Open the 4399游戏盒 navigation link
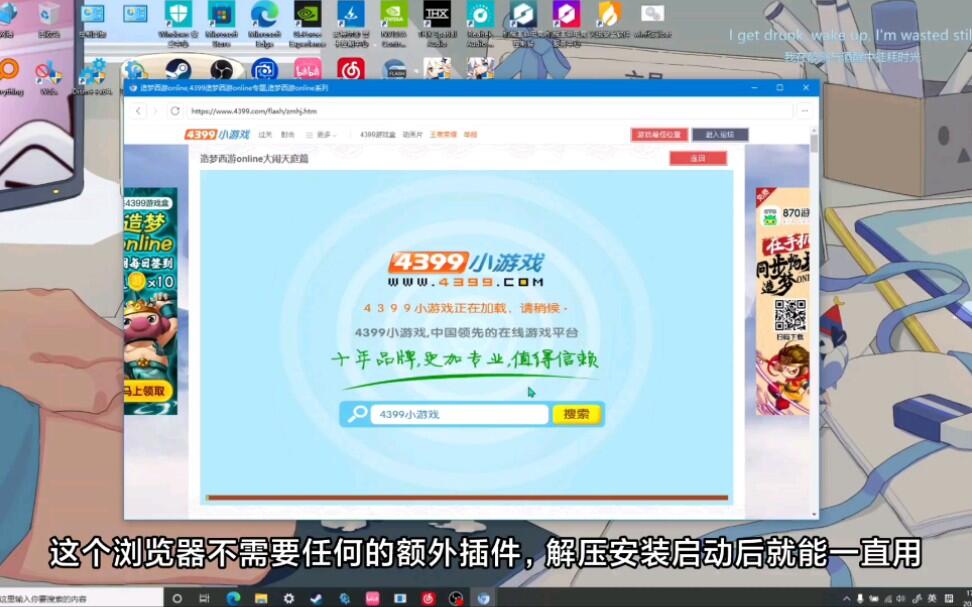Image resolution: width=972 pixels, height=607 pixels. [378, 135]
